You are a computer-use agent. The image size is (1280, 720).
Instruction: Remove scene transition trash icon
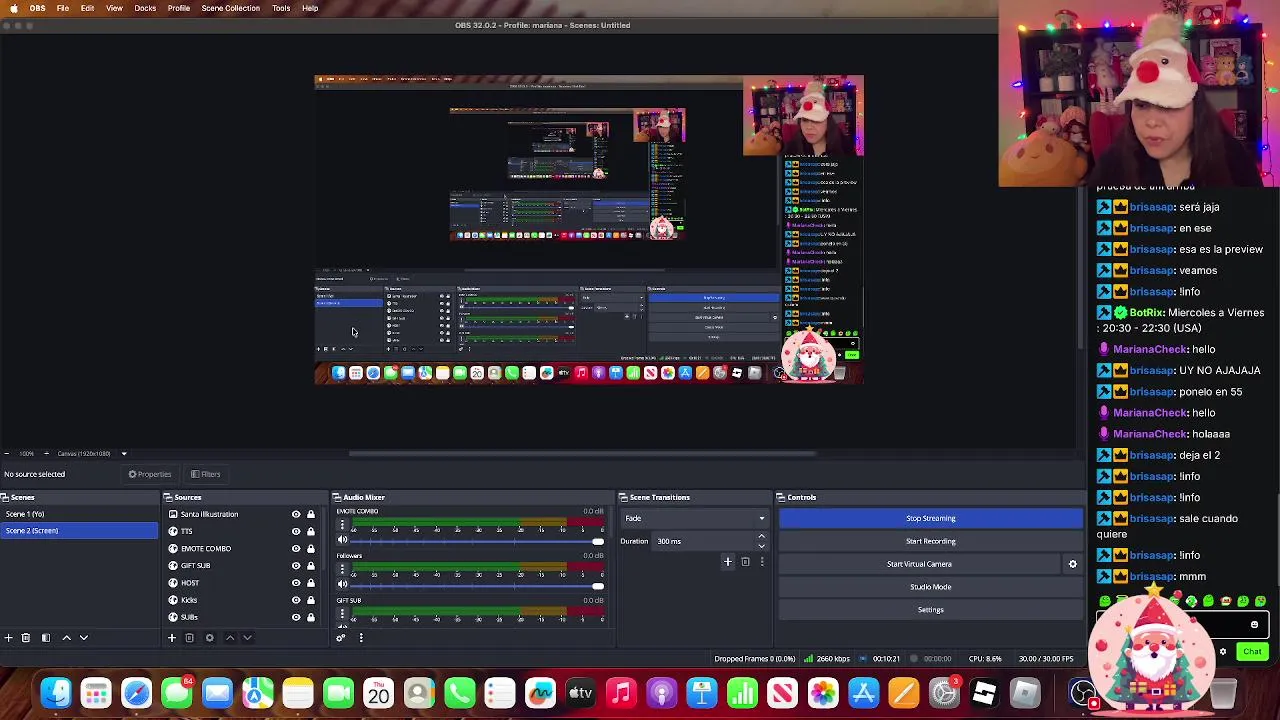[x=745, y=562]
